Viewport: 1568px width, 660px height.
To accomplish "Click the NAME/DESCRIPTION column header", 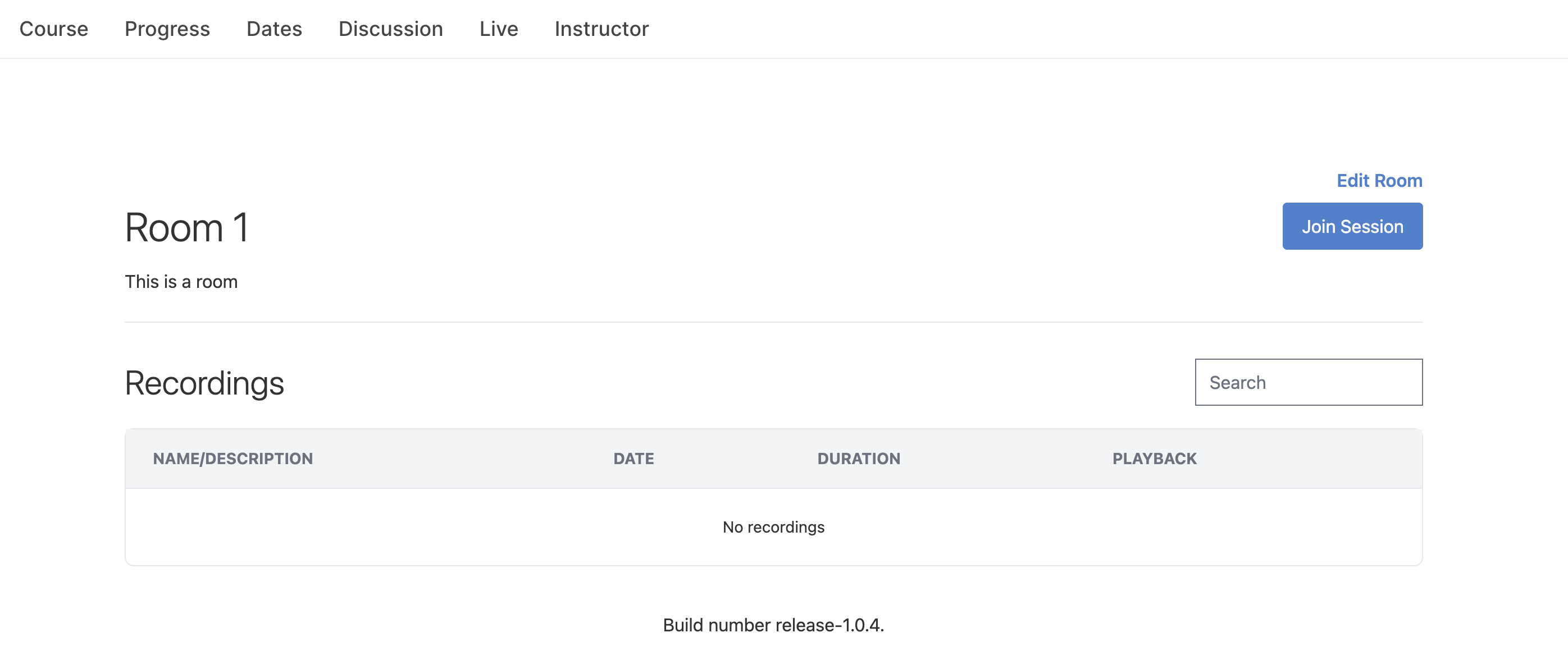I will coord(233,459).
